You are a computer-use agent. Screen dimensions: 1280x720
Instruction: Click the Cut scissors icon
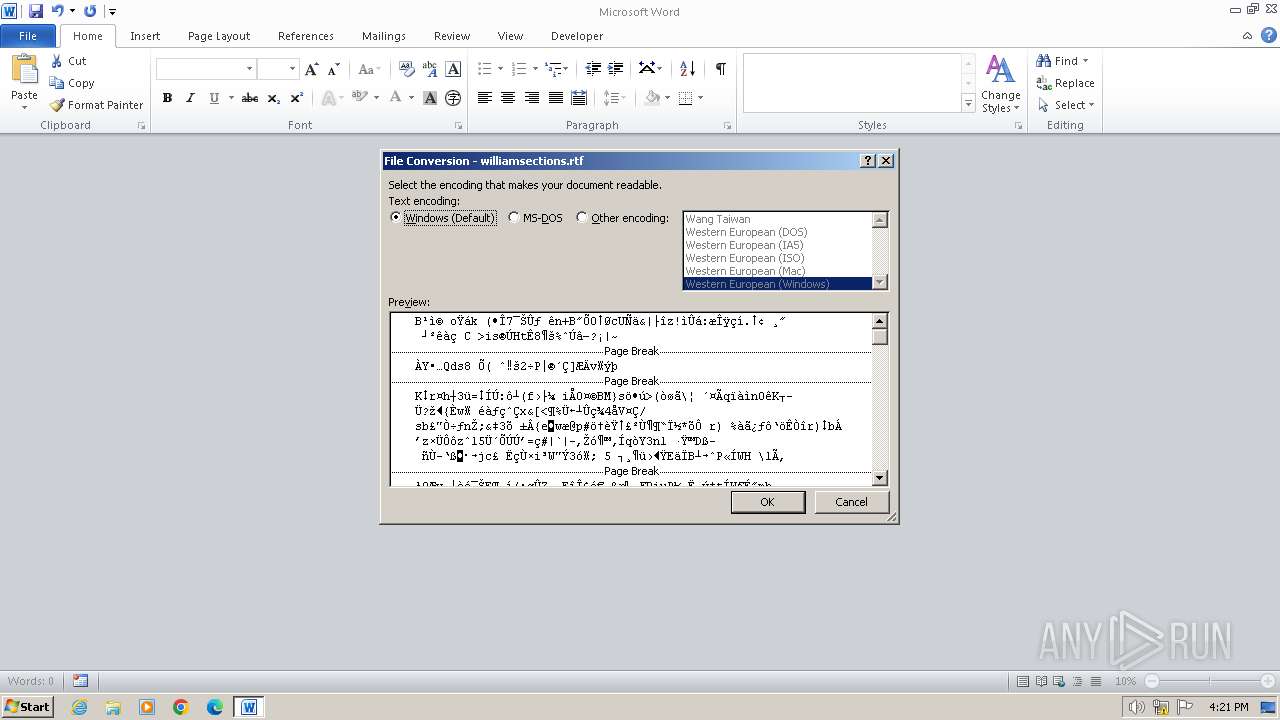(57, 61)
